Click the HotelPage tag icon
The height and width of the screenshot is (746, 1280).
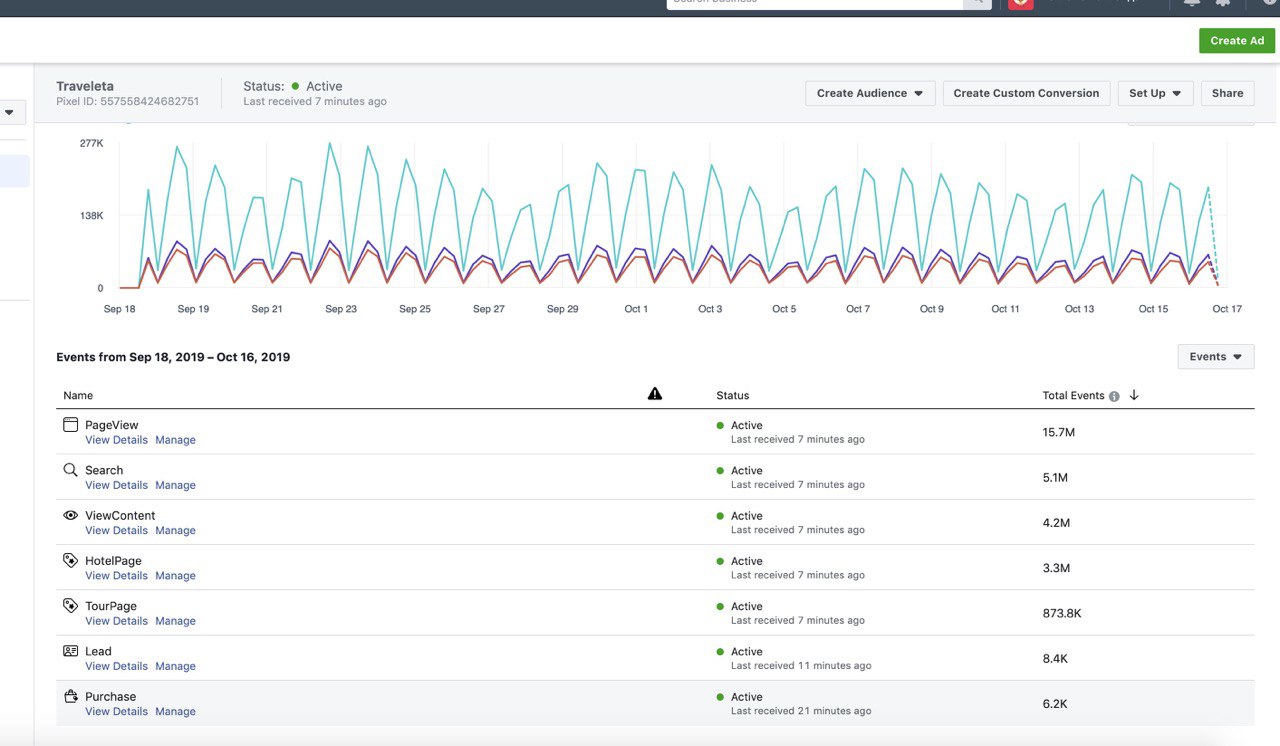click(70, 561)
